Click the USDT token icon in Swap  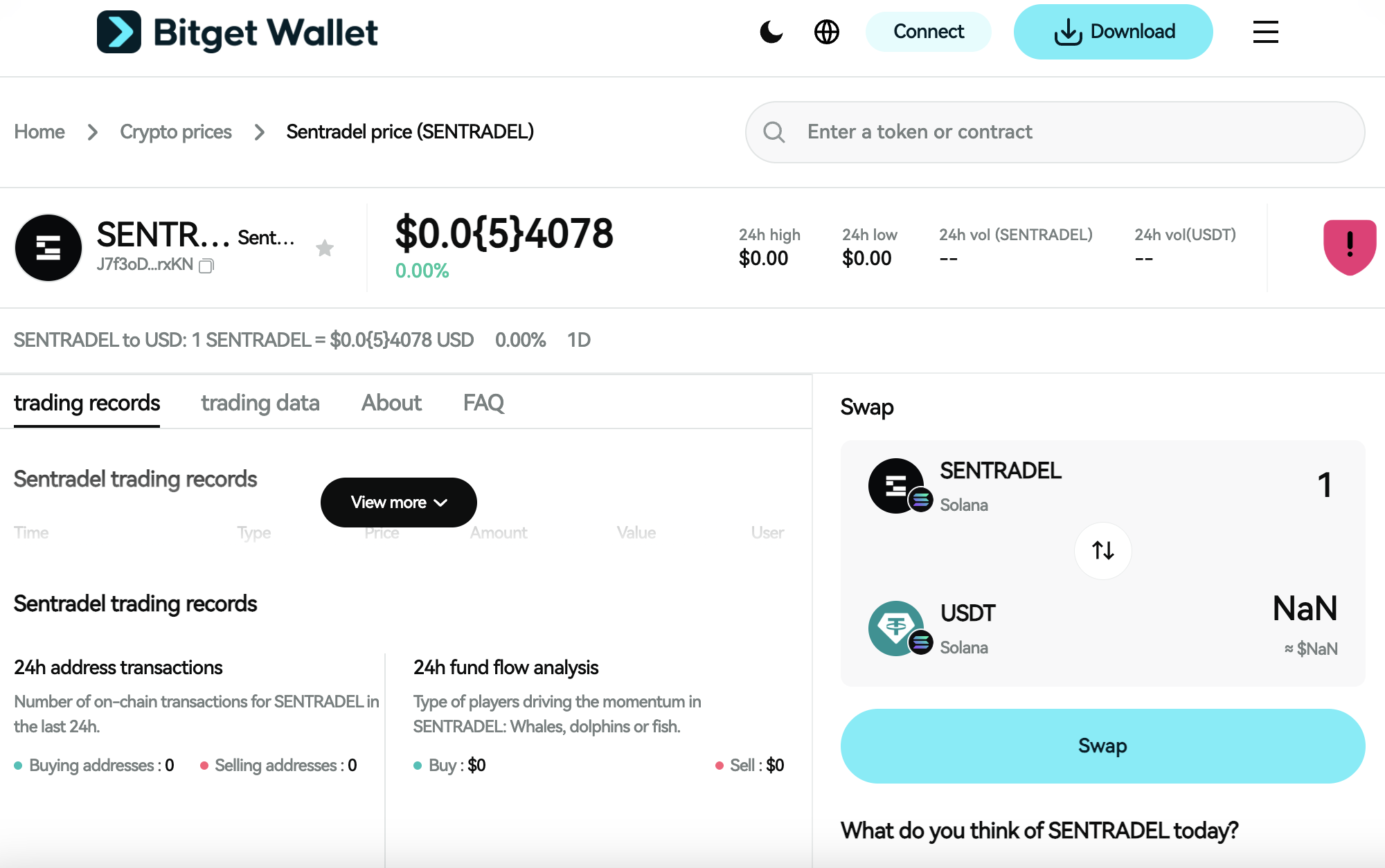click(x=897, y=629)
